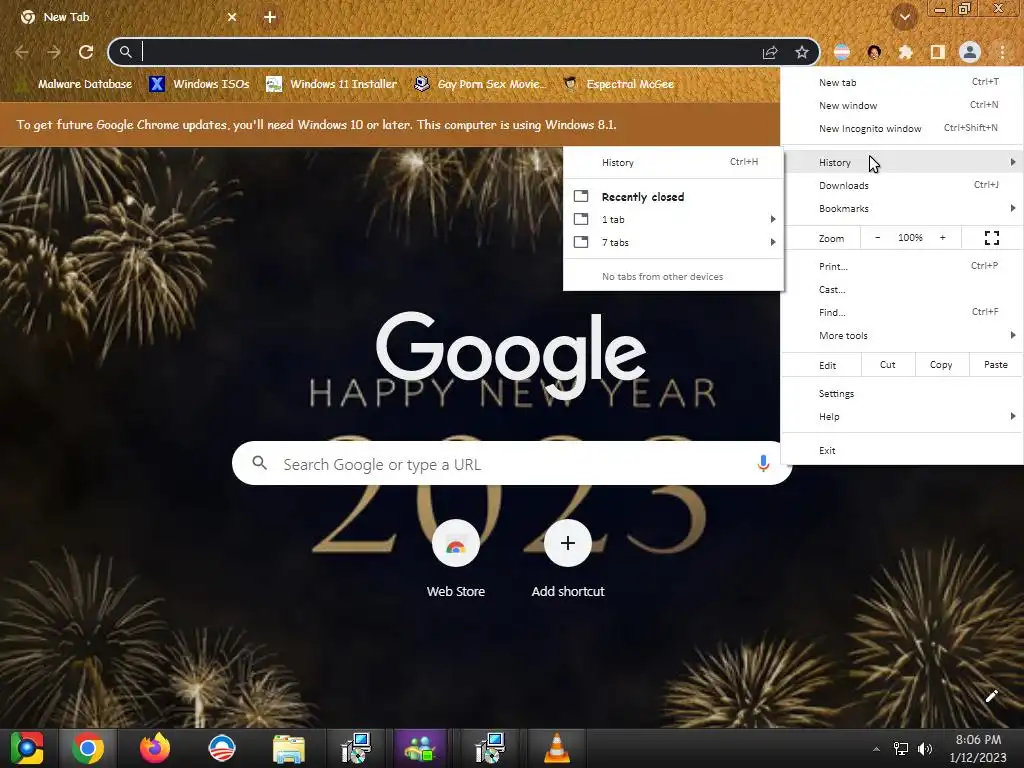
Task: Click the network tray icon
Action: coord(901,749)
